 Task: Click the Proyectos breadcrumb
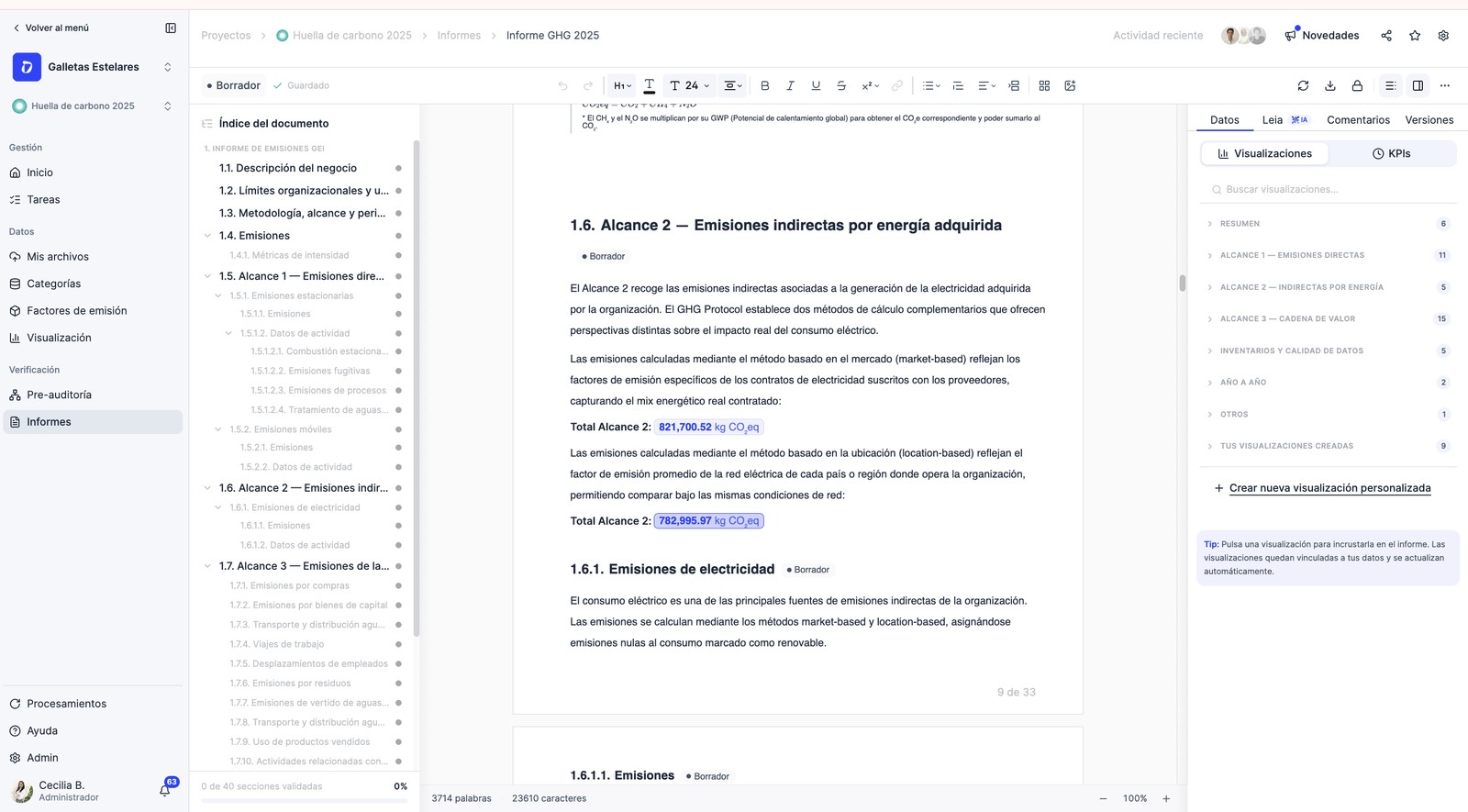226,35
